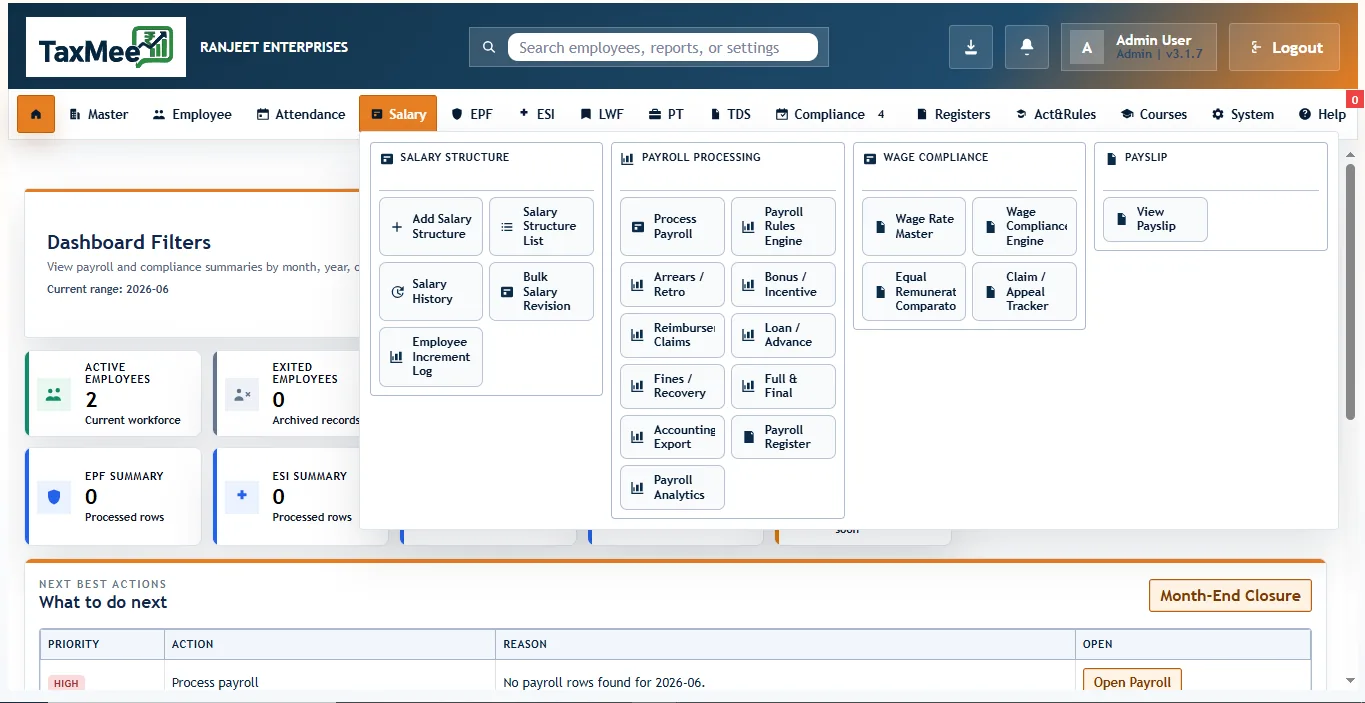Click the ESI Summary plus icon
Screen dimensions: 1365x703
[x=241, y=496]
